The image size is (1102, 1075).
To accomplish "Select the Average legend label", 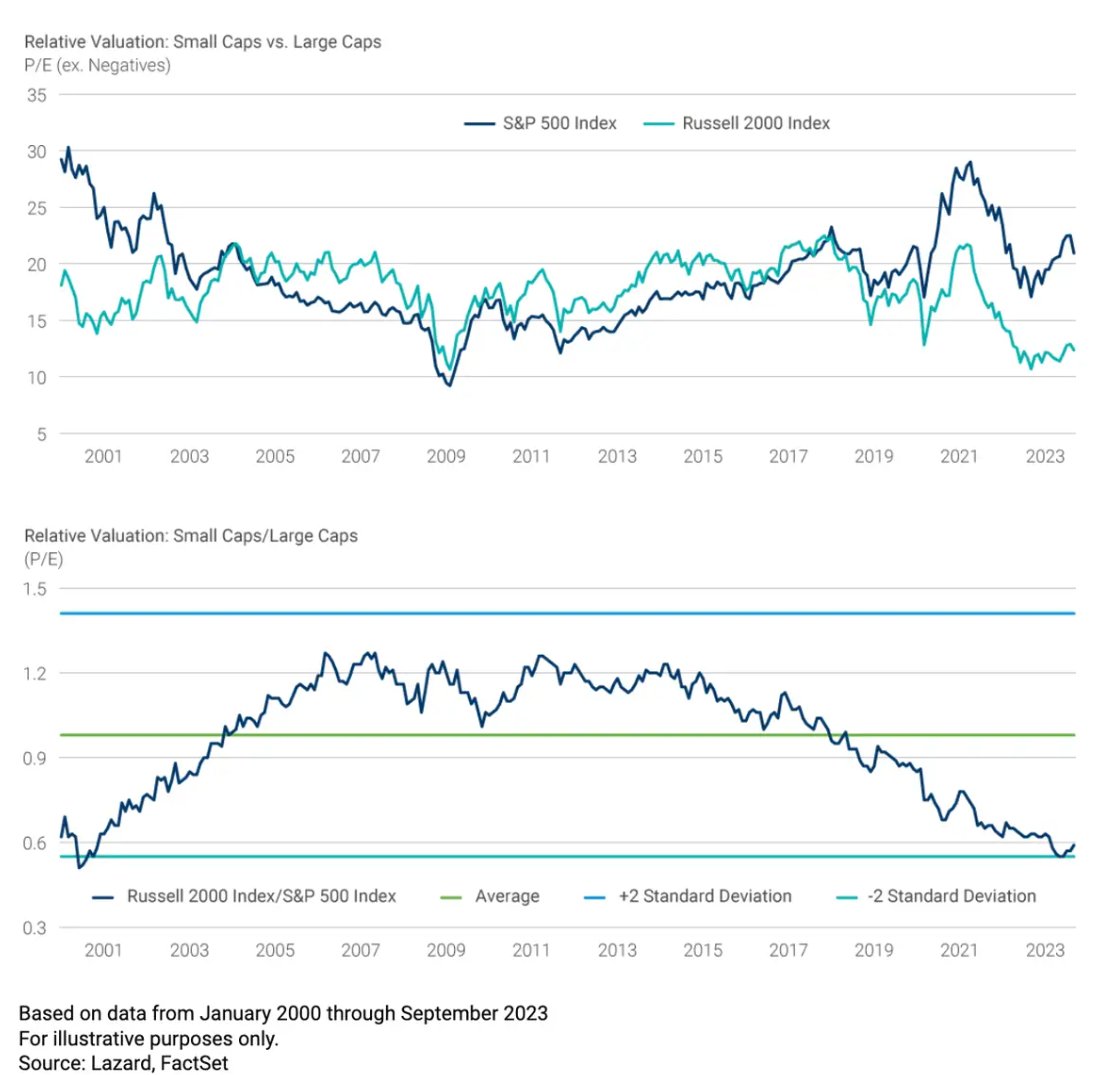I will tap(510, 896).
